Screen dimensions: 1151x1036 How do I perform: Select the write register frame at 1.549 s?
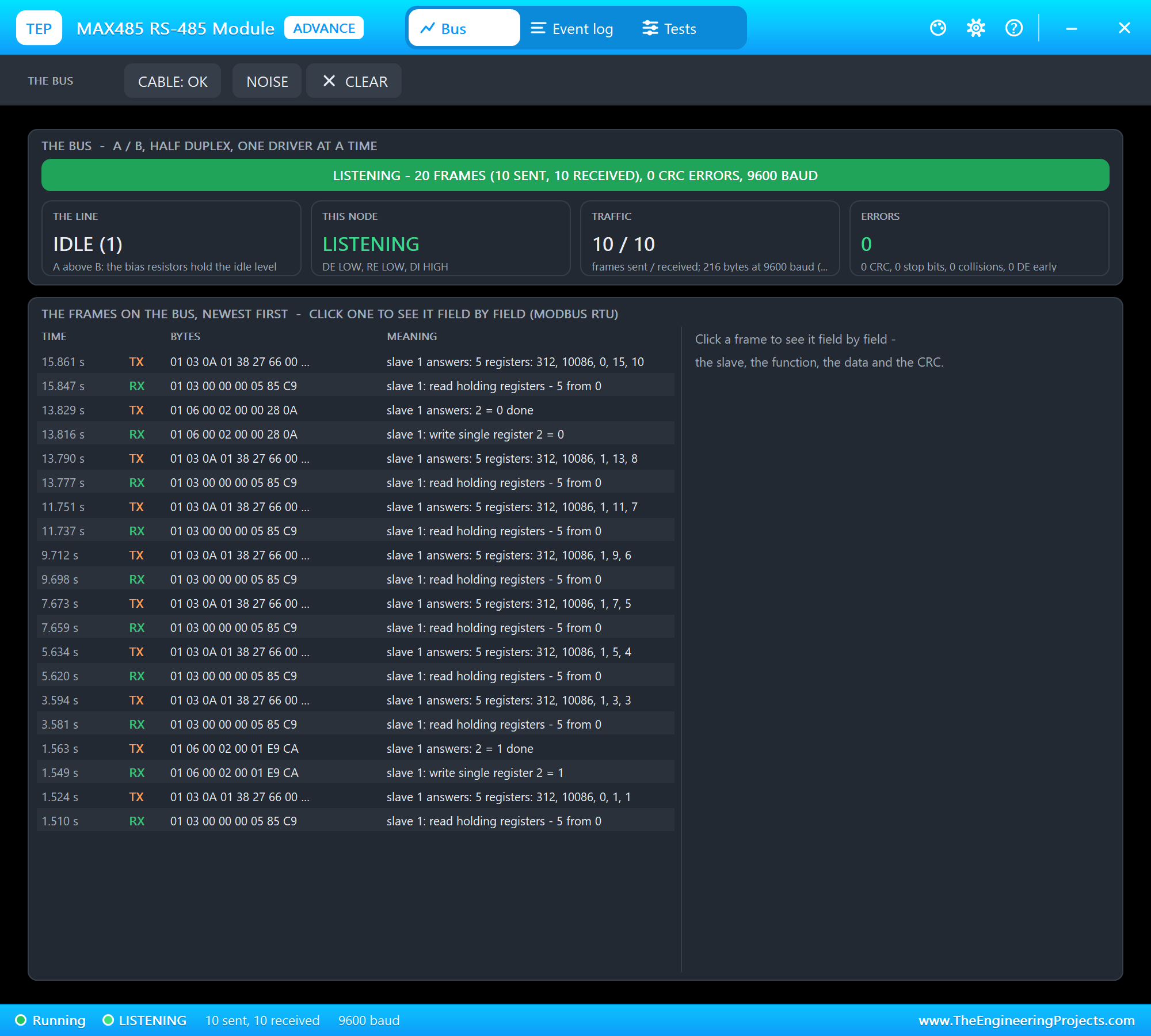356,773
